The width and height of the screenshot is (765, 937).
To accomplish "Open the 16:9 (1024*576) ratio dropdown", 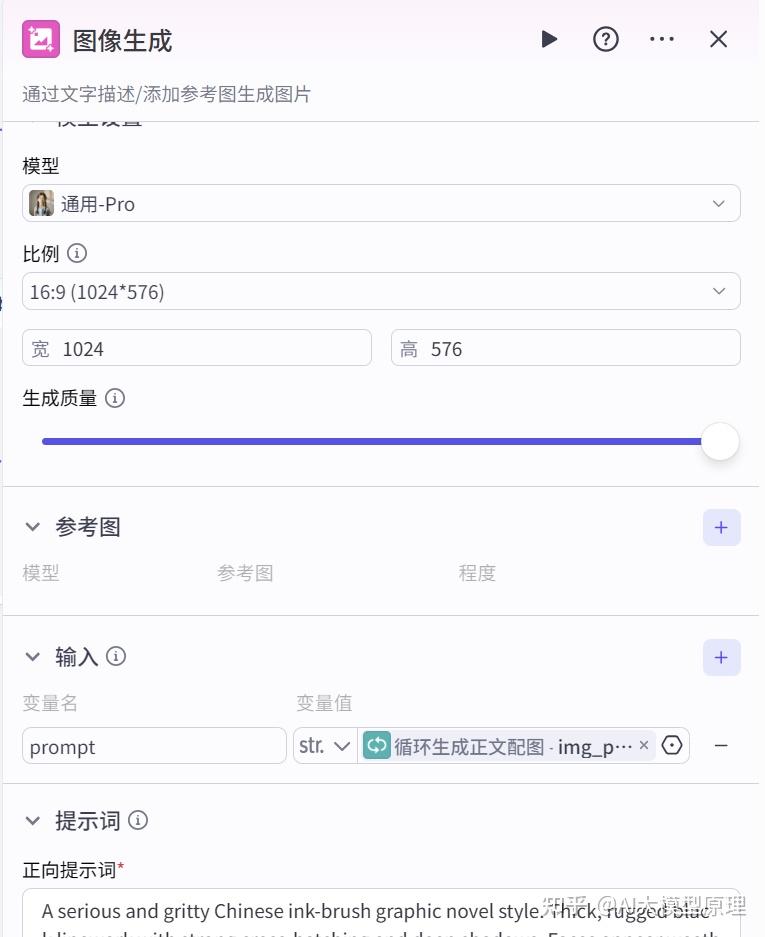I will click(x=381, y=291).
